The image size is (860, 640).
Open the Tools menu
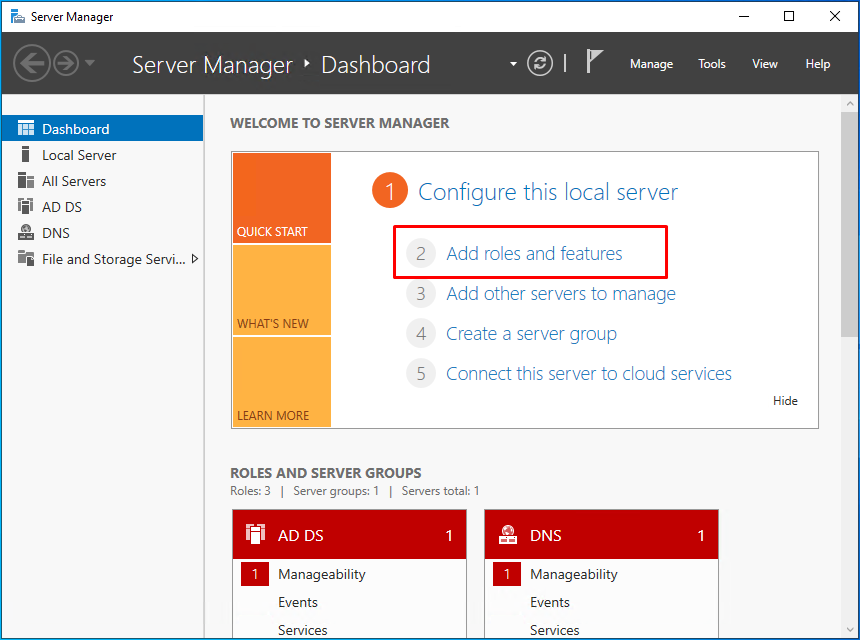(x=711, y=64)
